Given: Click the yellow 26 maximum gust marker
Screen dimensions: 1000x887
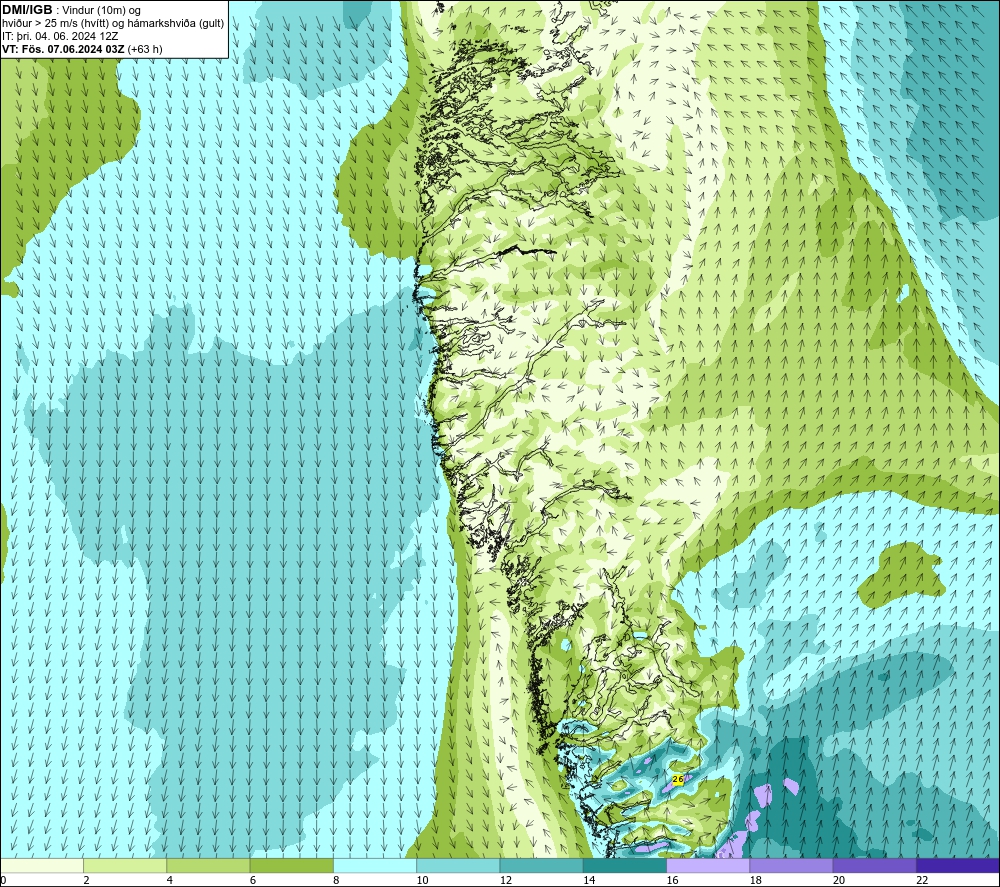Looking at the screenshot, I should click(x=678, y=779).
